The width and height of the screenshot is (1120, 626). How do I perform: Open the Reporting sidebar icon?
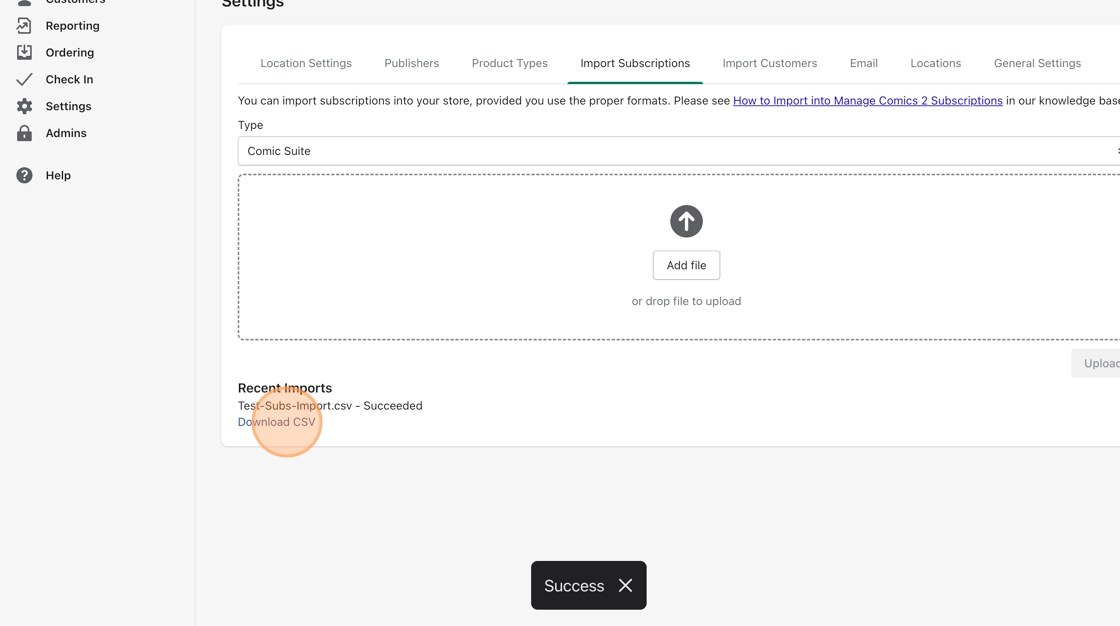click(x=24, y=26)
